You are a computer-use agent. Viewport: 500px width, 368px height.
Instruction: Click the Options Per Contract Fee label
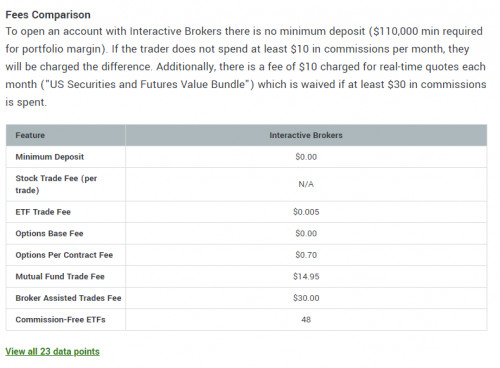(64, 255)
